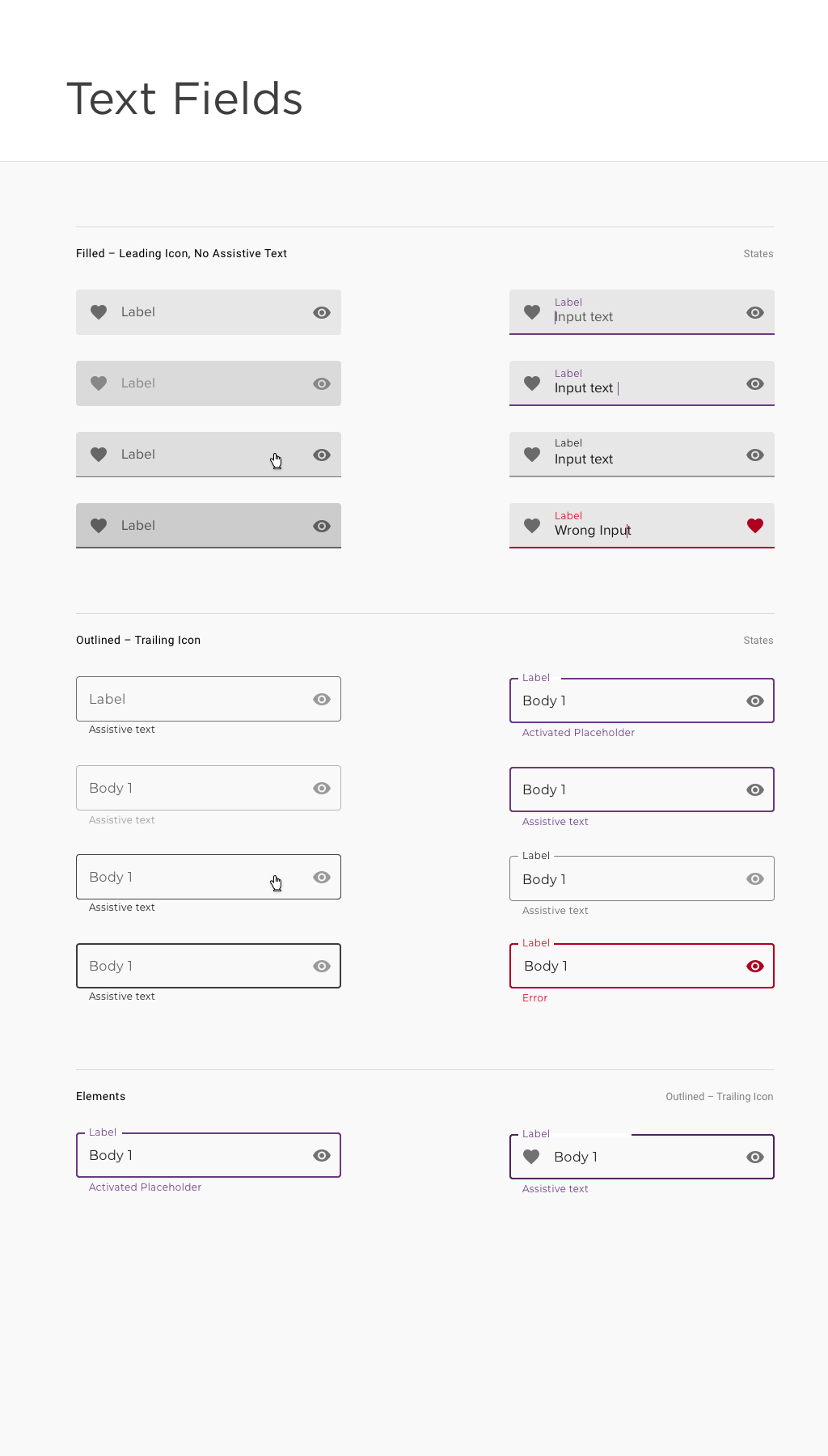This screenshot has height=1456, width=828.
Task: Toggle eye in gray placeholder Input text field
Action: [755, 312]
